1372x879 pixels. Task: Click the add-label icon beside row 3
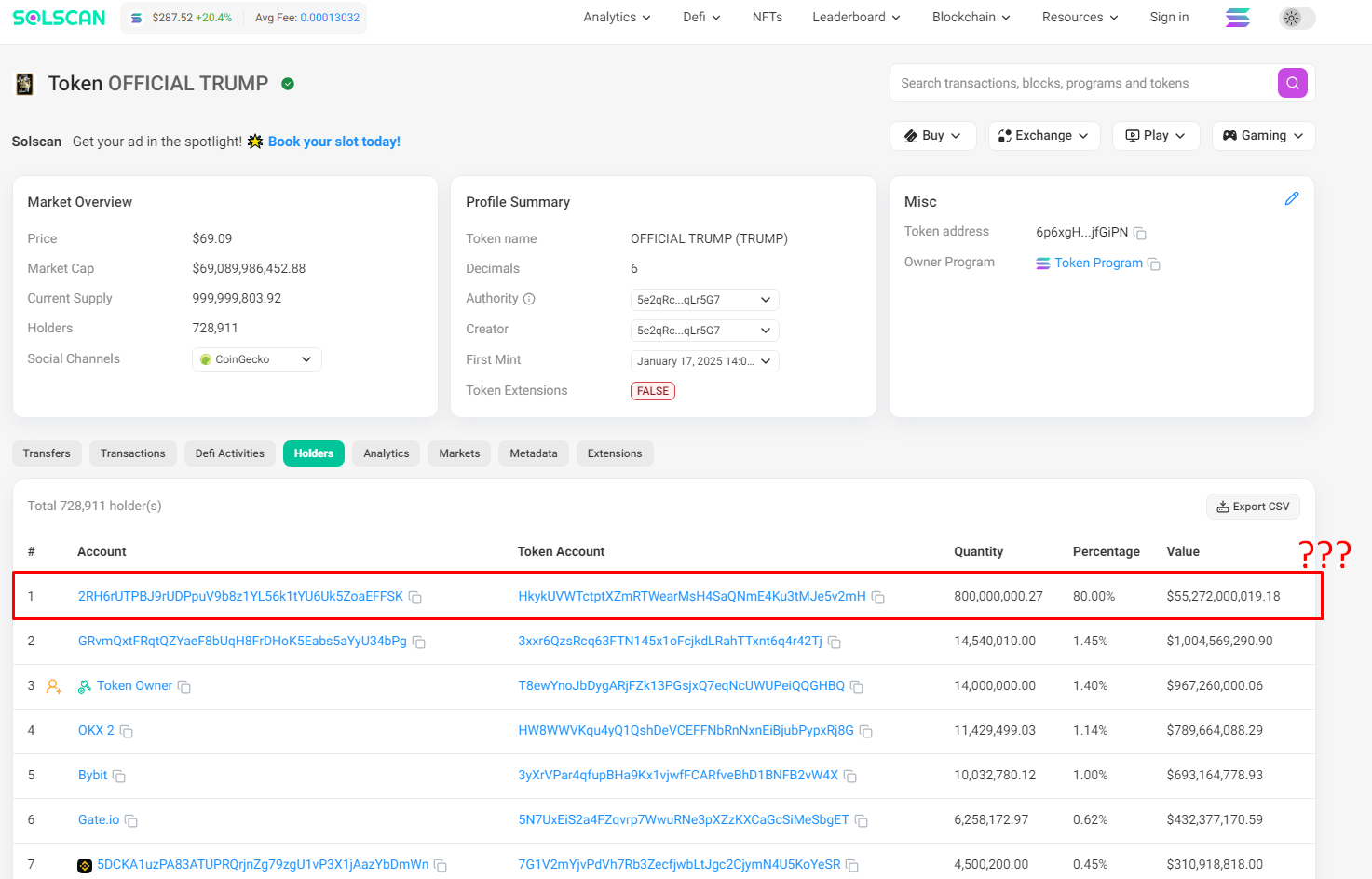point(54,686)
